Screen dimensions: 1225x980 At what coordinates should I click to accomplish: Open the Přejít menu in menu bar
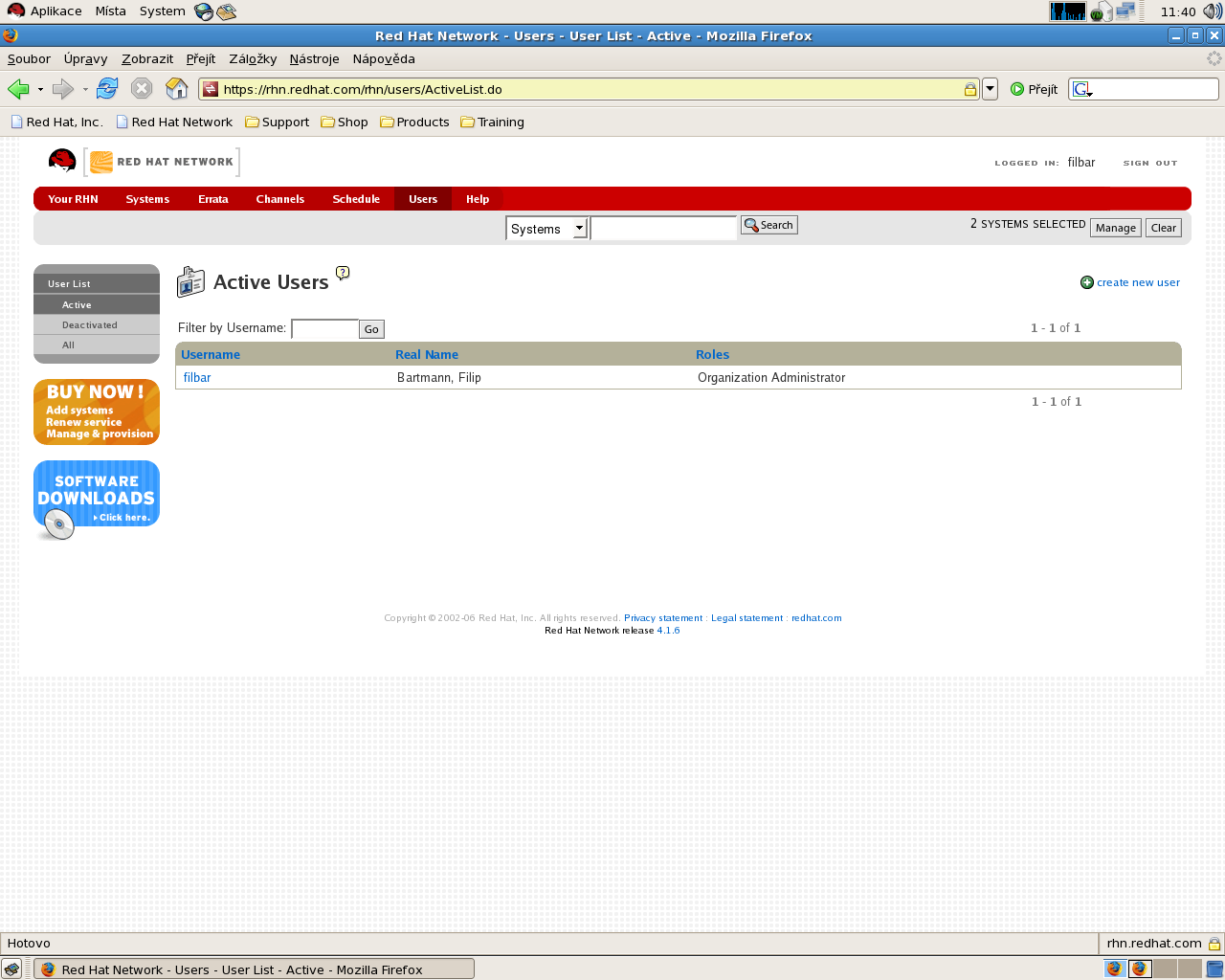201,58
